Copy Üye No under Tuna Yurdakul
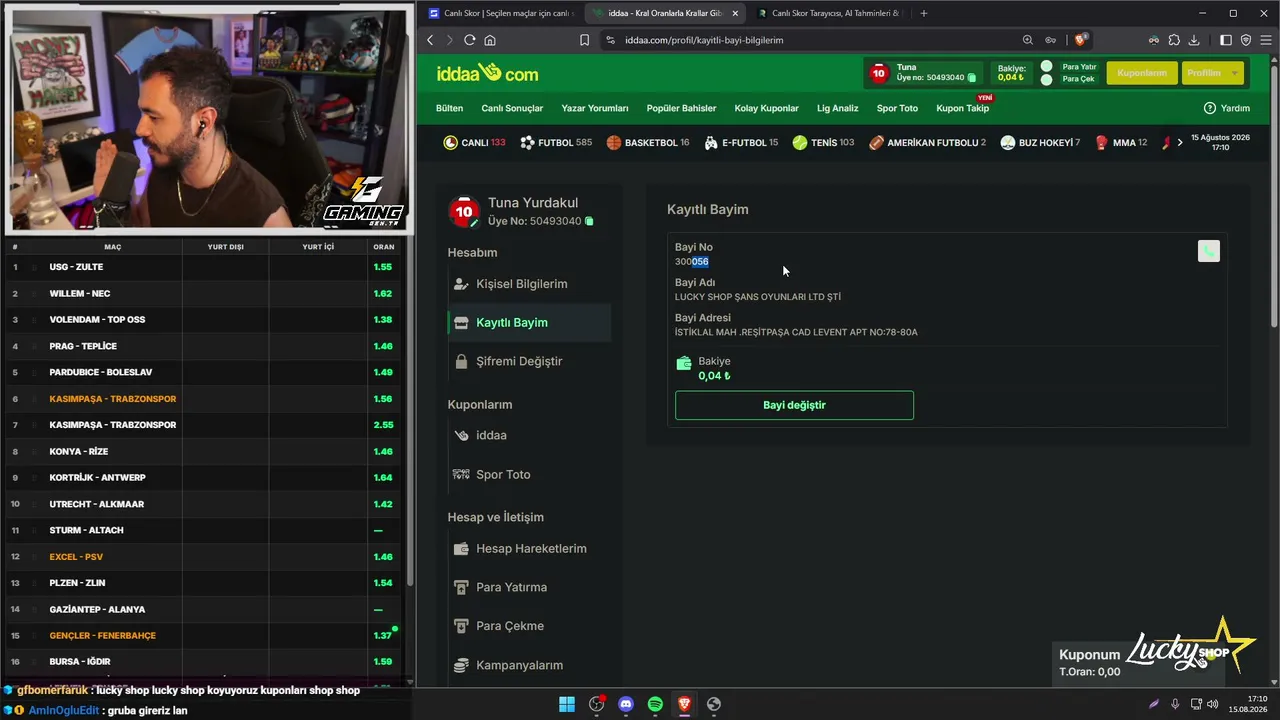Screen dimensions: 1280x720 tap(589, 221)
